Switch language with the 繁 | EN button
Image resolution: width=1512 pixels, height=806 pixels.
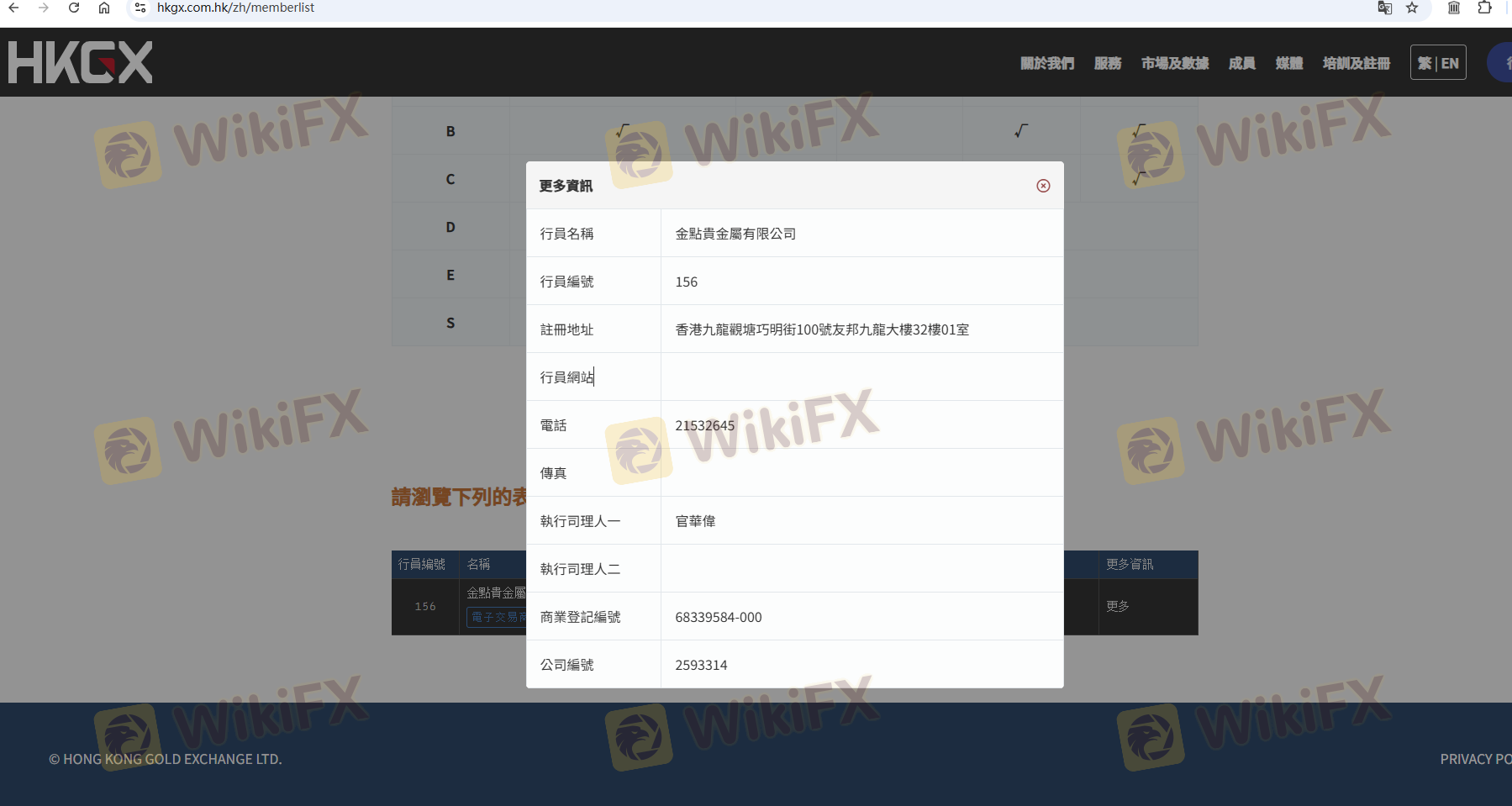(x=1438, y=62)
